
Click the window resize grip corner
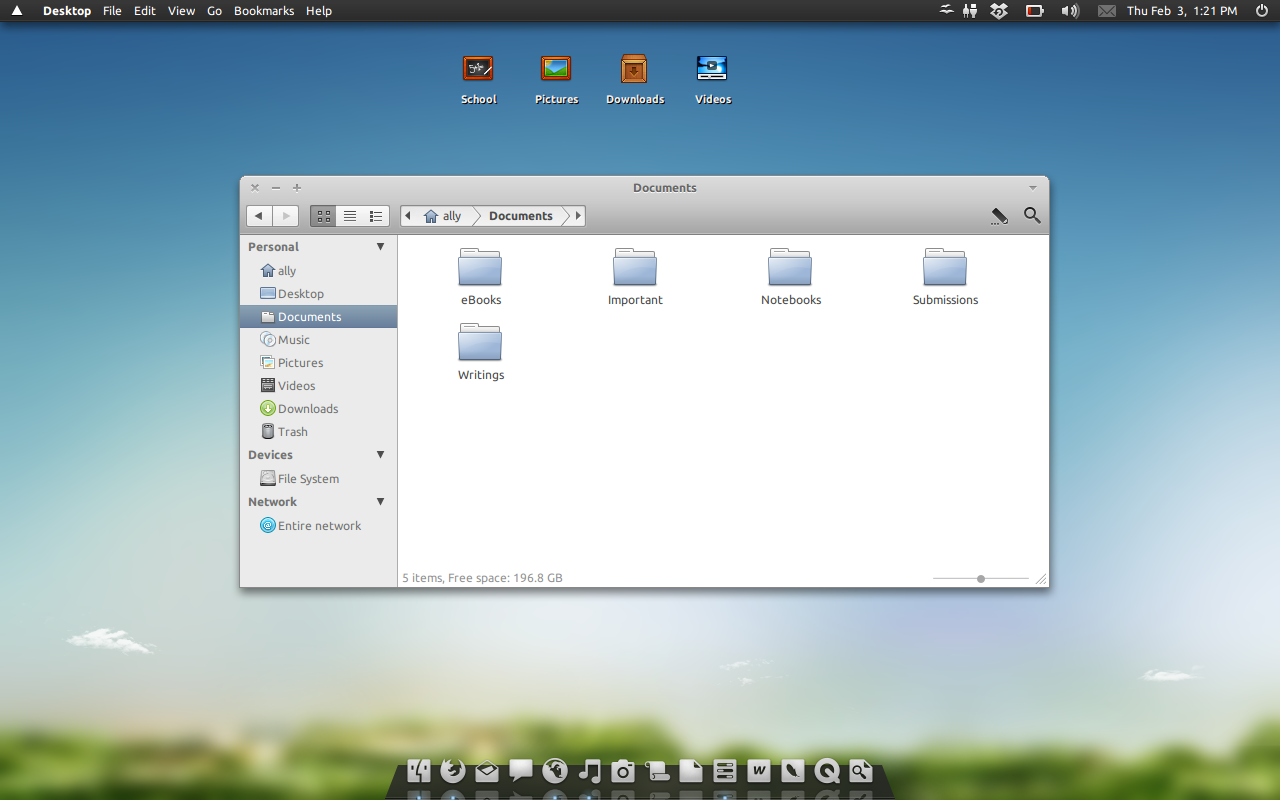click(1041, 579)
